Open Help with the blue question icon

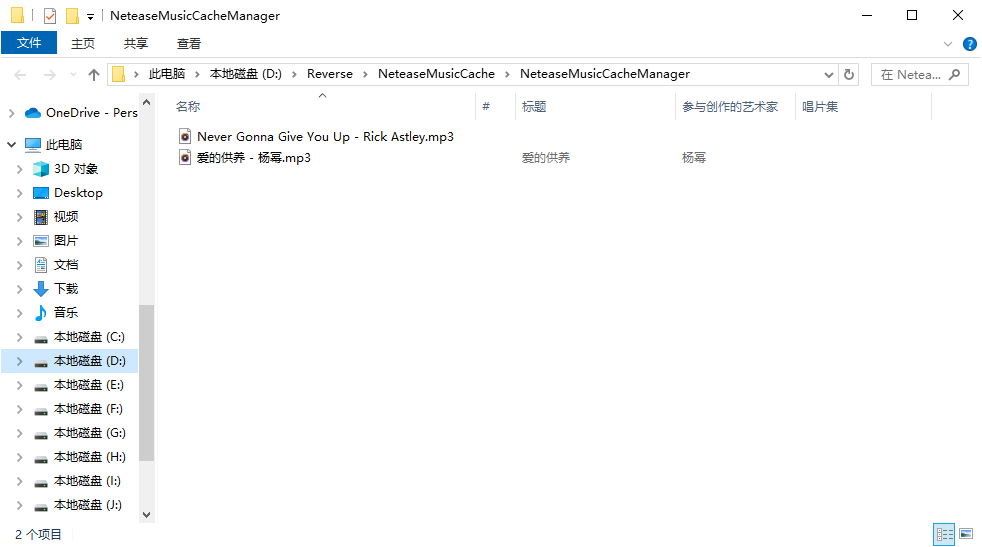click(x=969, y=44)
